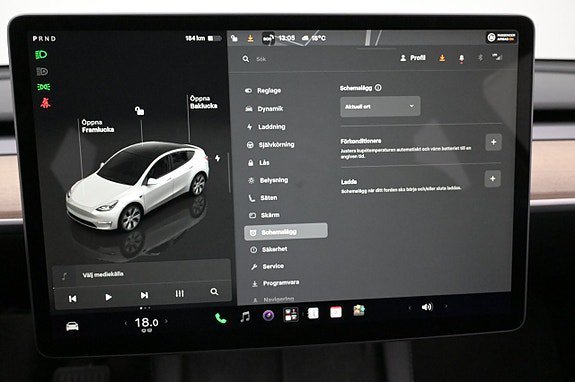
Task: Tap the speaker volume icon
Action: 427,307
